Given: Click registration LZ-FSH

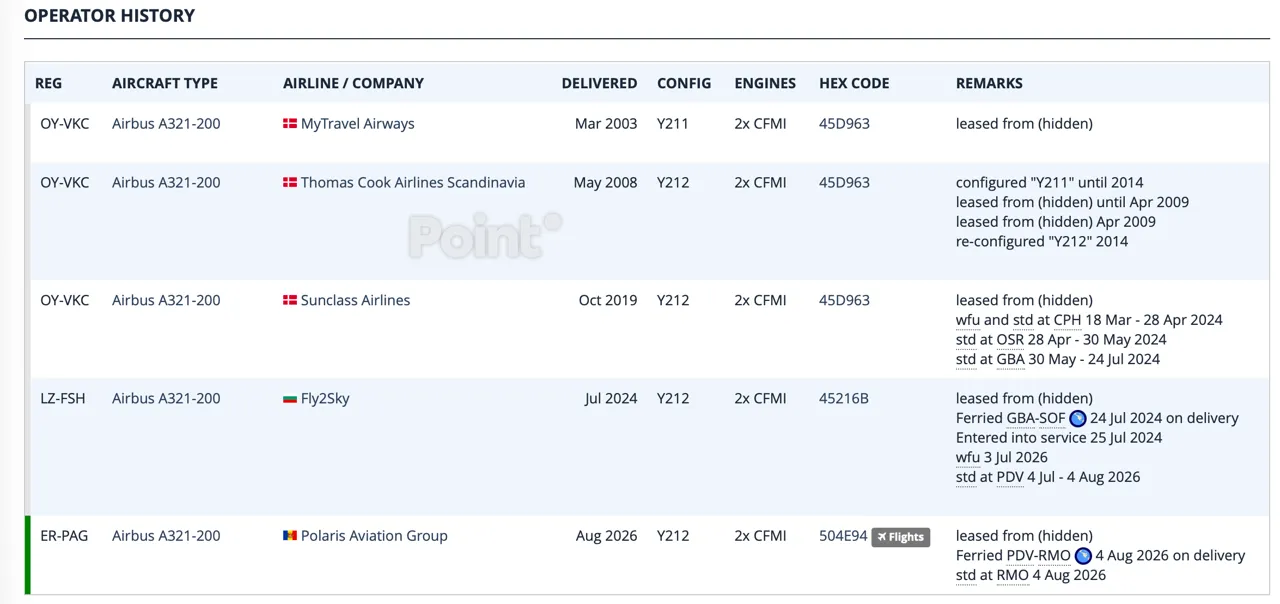Looking at the screenshot, I should (63, 399).
